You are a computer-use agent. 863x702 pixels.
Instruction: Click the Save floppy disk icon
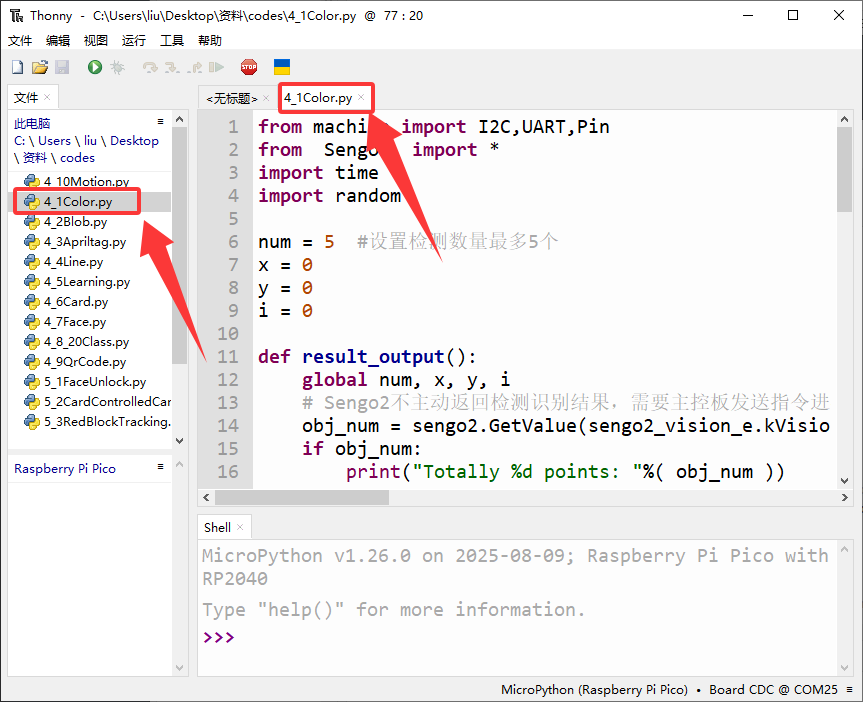(62, 67)
